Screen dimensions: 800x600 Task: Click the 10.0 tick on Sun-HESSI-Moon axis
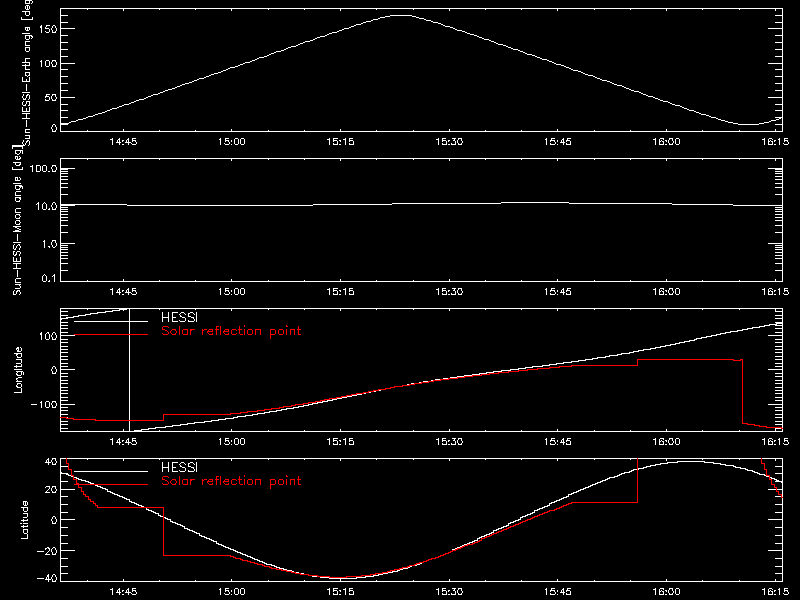click(x=46, y=206)
